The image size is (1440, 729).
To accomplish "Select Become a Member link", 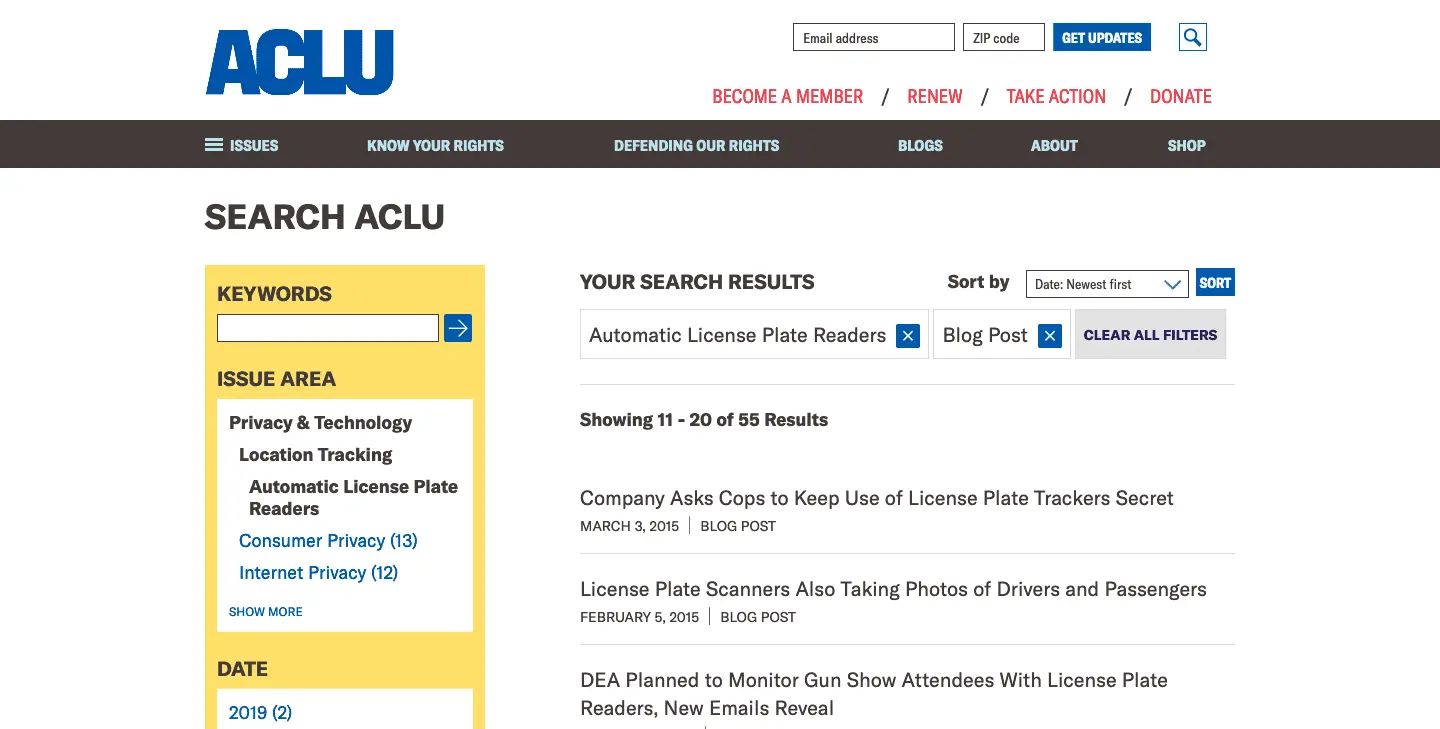I will (787, 96).
